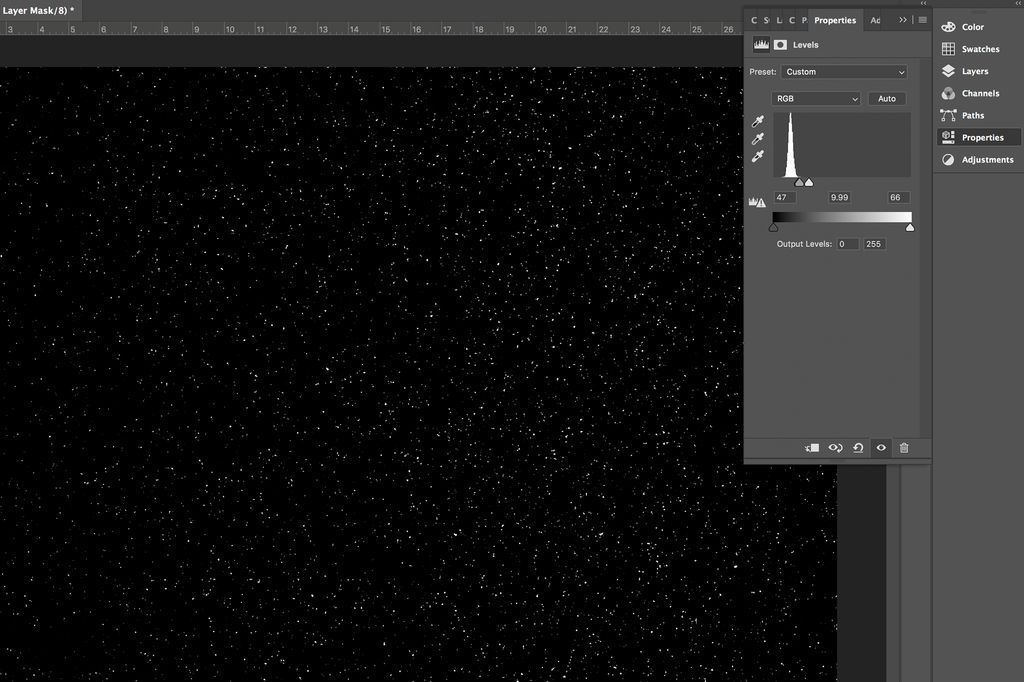Reset the Levels adjustment to defaults
The image size is (1024, 682).
coord(858,448)
